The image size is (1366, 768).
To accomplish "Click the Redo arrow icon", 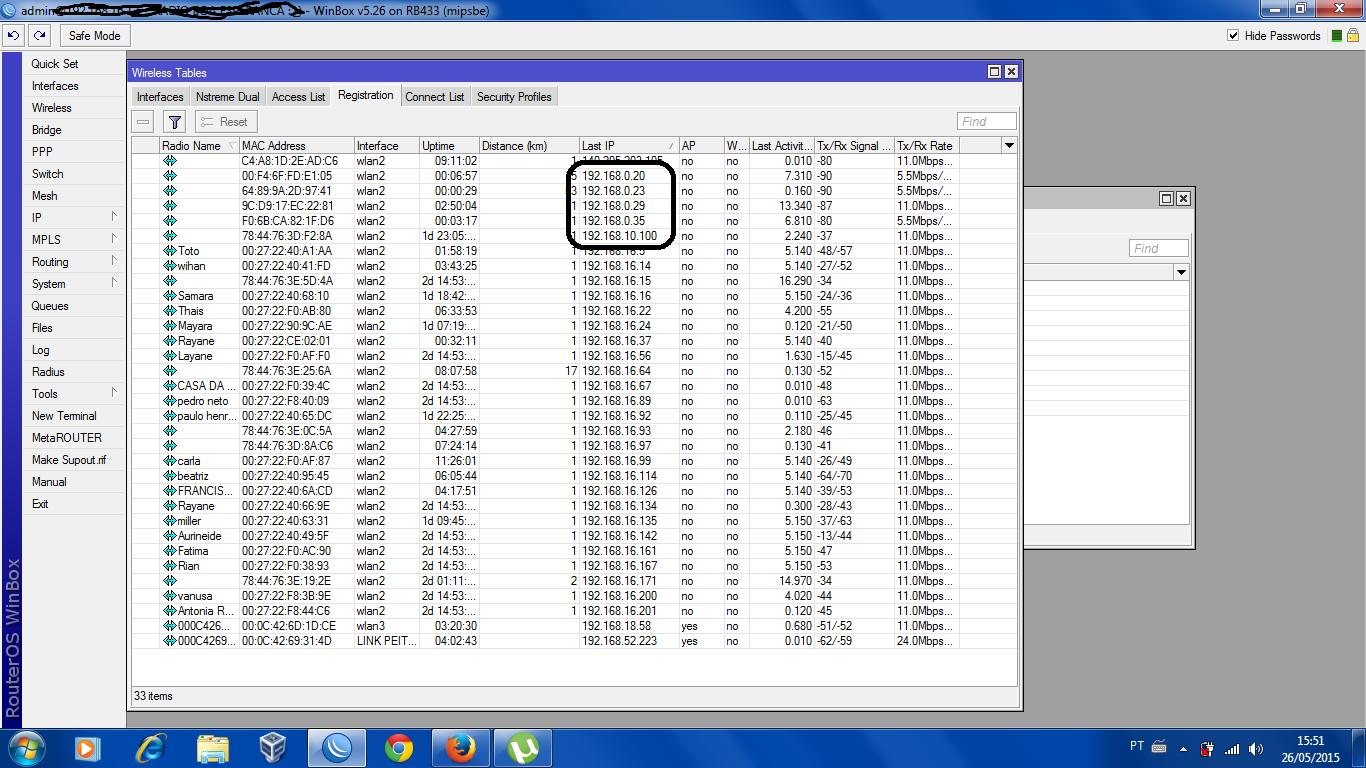I will (x=39, y=36).
